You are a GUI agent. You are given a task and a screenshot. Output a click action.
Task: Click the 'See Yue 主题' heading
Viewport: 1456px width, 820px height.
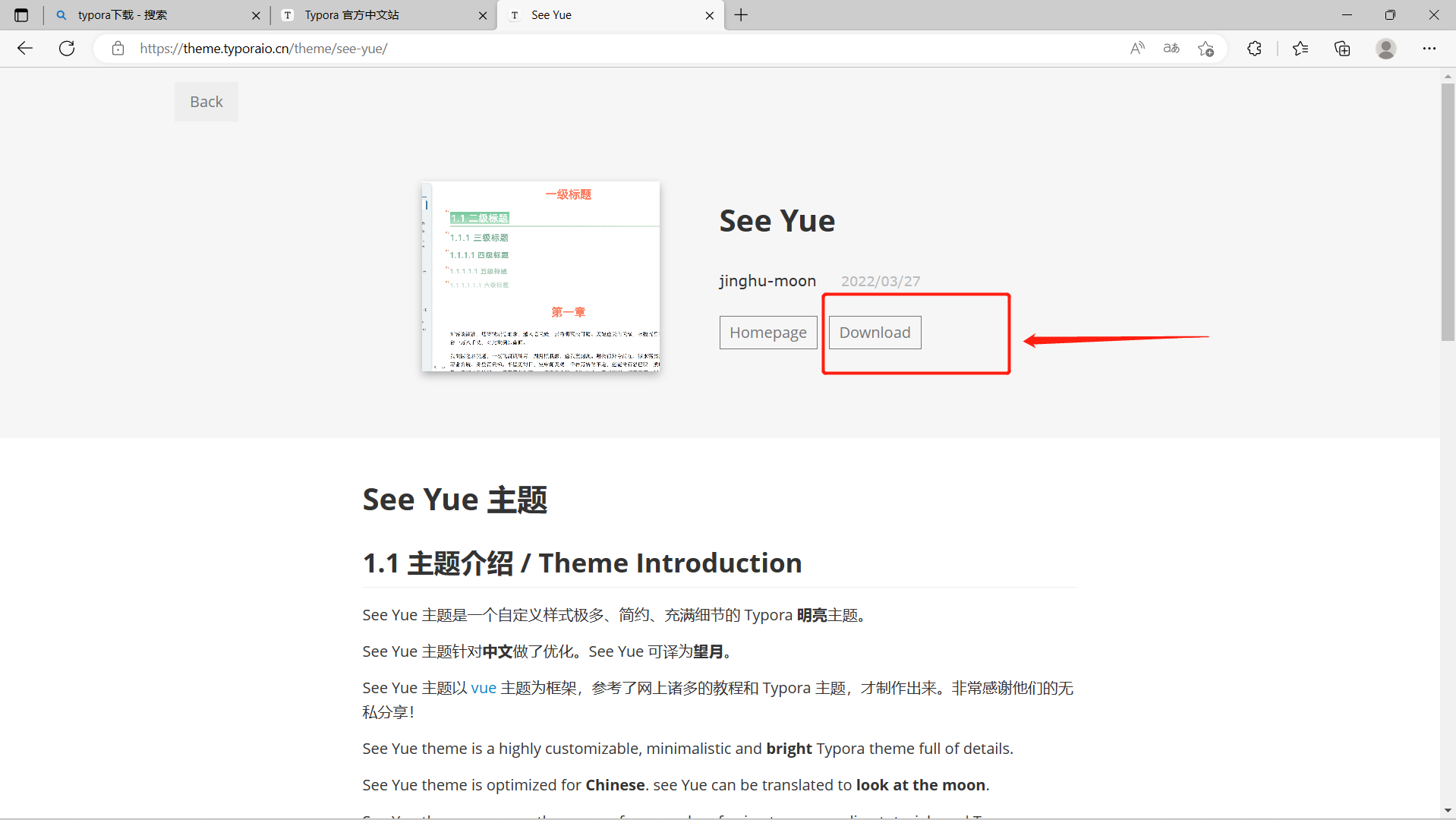tap(455, 500)
